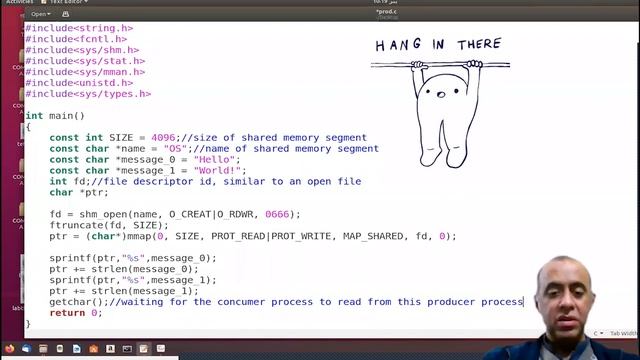Launch Firefox from the dock
This screenshot has width=640, height=360.
click(10, 349)
